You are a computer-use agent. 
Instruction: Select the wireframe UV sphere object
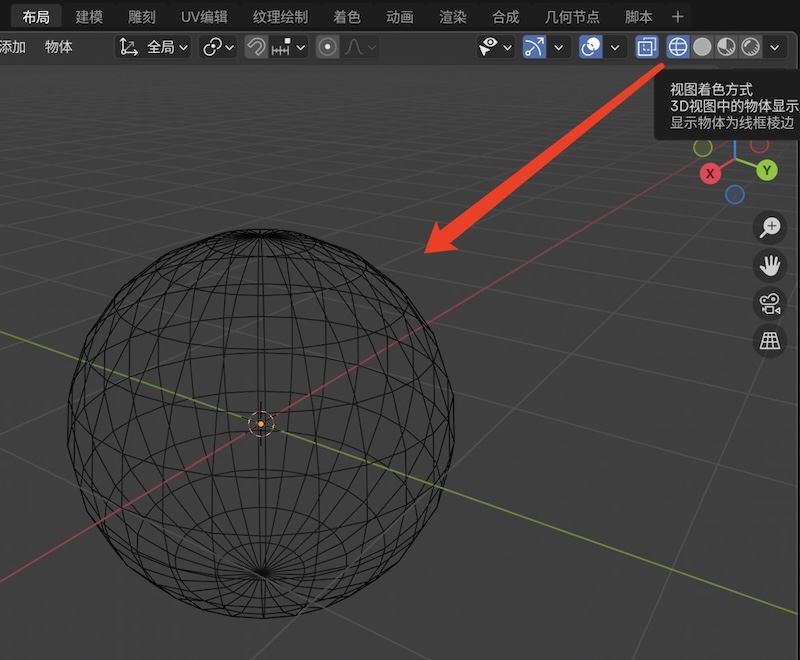click(261, 424)
